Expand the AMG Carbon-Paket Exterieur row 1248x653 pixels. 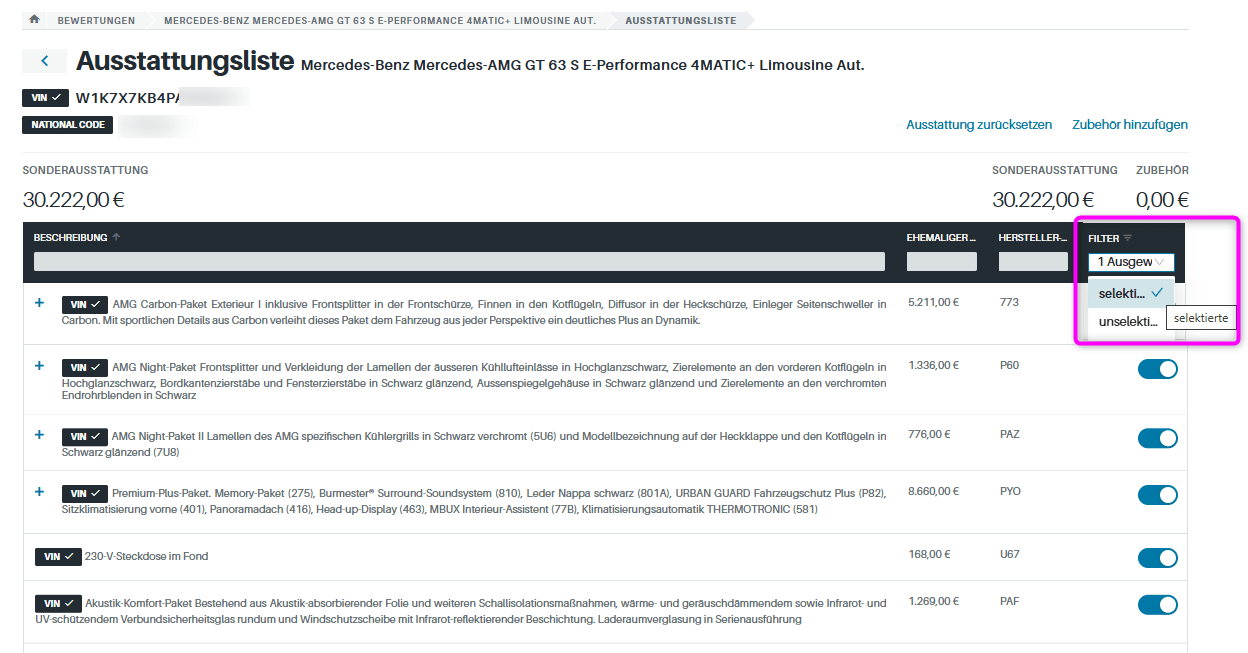[40, 302]
